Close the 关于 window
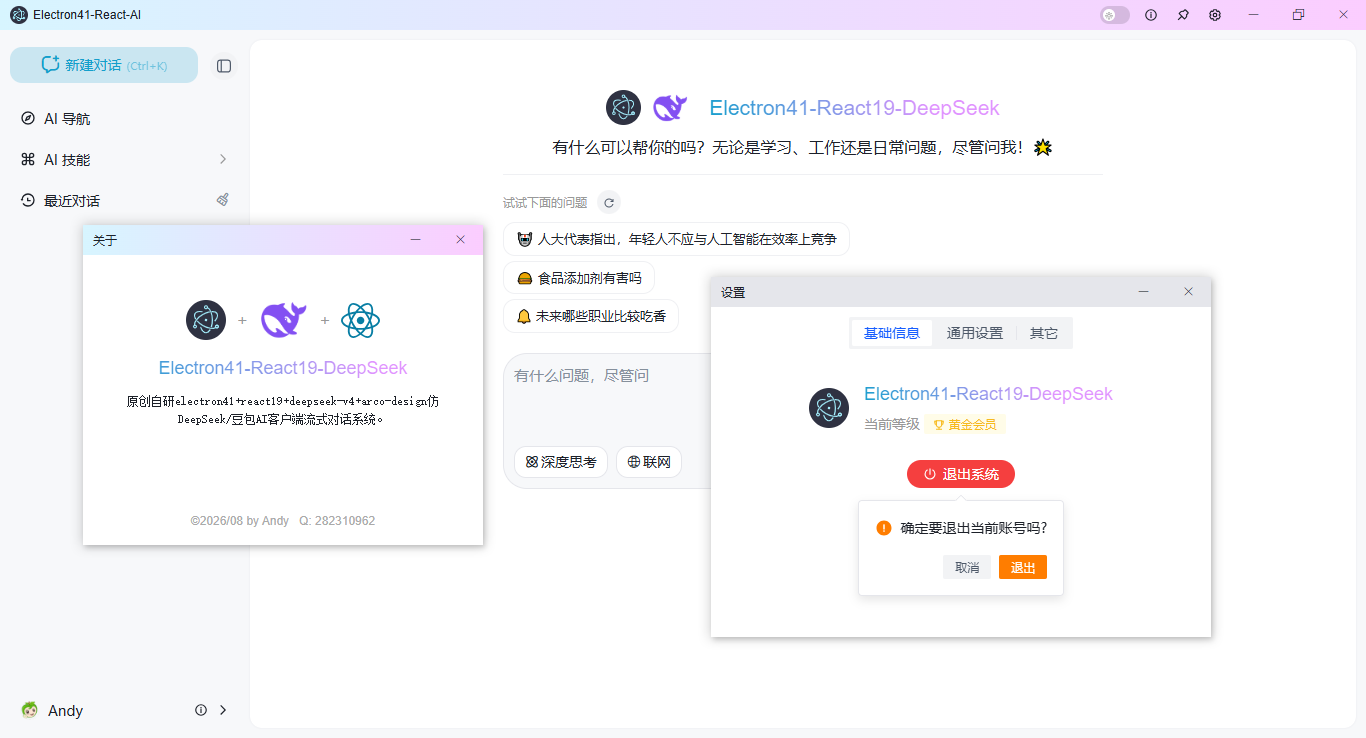This screenshot has width=1366, height=738. [460, 240]
